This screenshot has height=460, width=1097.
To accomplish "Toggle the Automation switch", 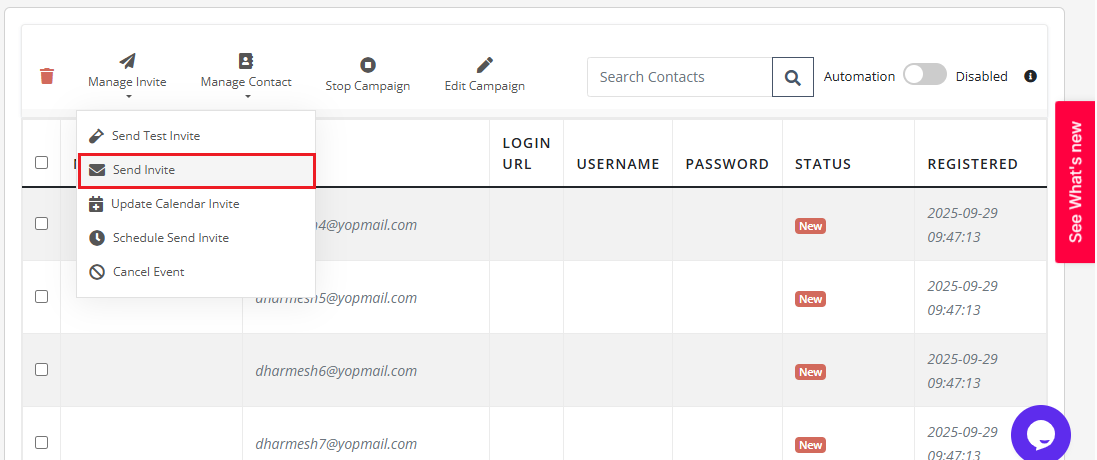I will 924,75.
